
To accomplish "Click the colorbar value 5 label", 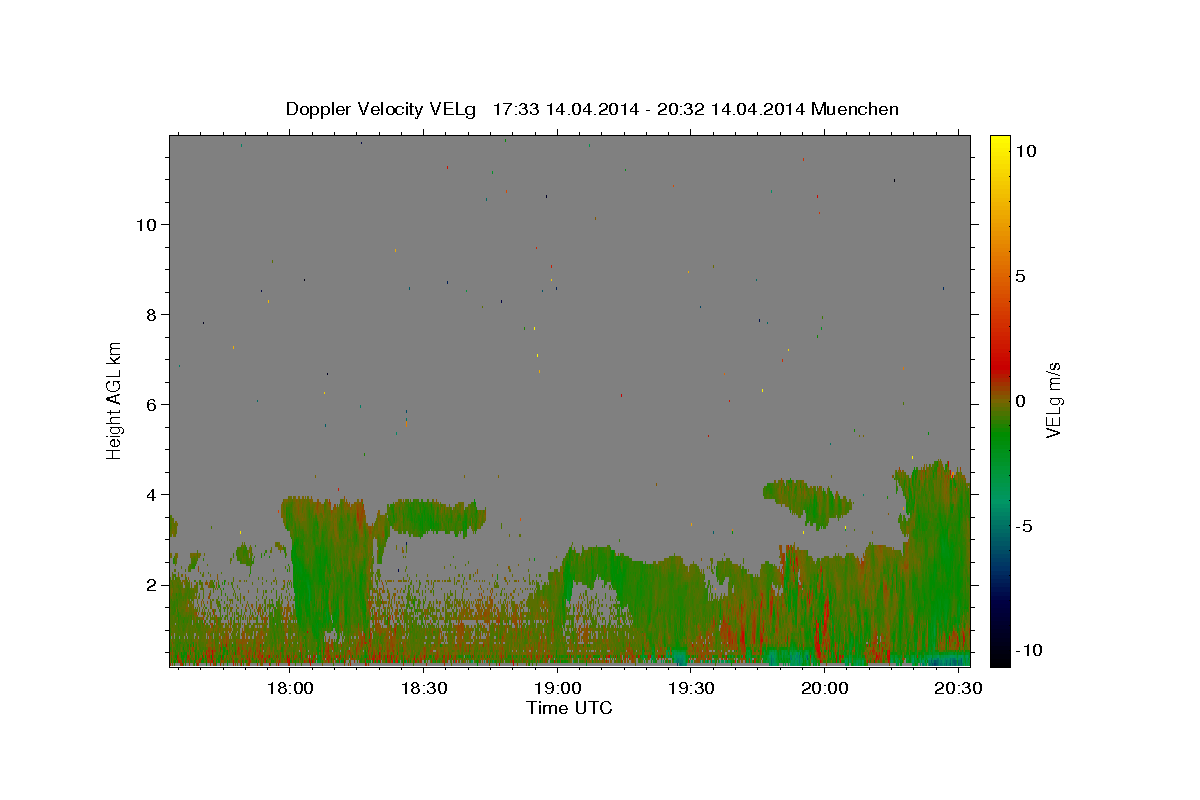I will coord(1020,276).
